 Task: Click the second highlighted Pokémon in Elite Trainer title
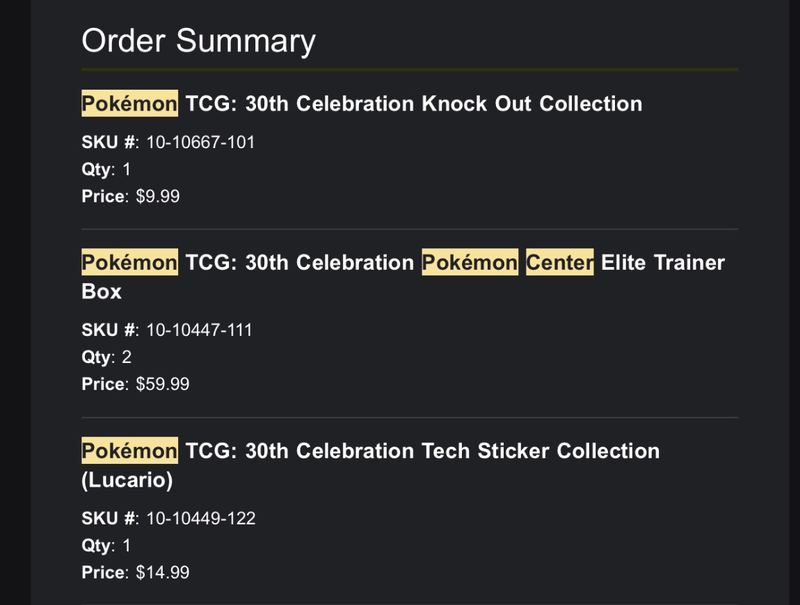[x=470, y=262]
